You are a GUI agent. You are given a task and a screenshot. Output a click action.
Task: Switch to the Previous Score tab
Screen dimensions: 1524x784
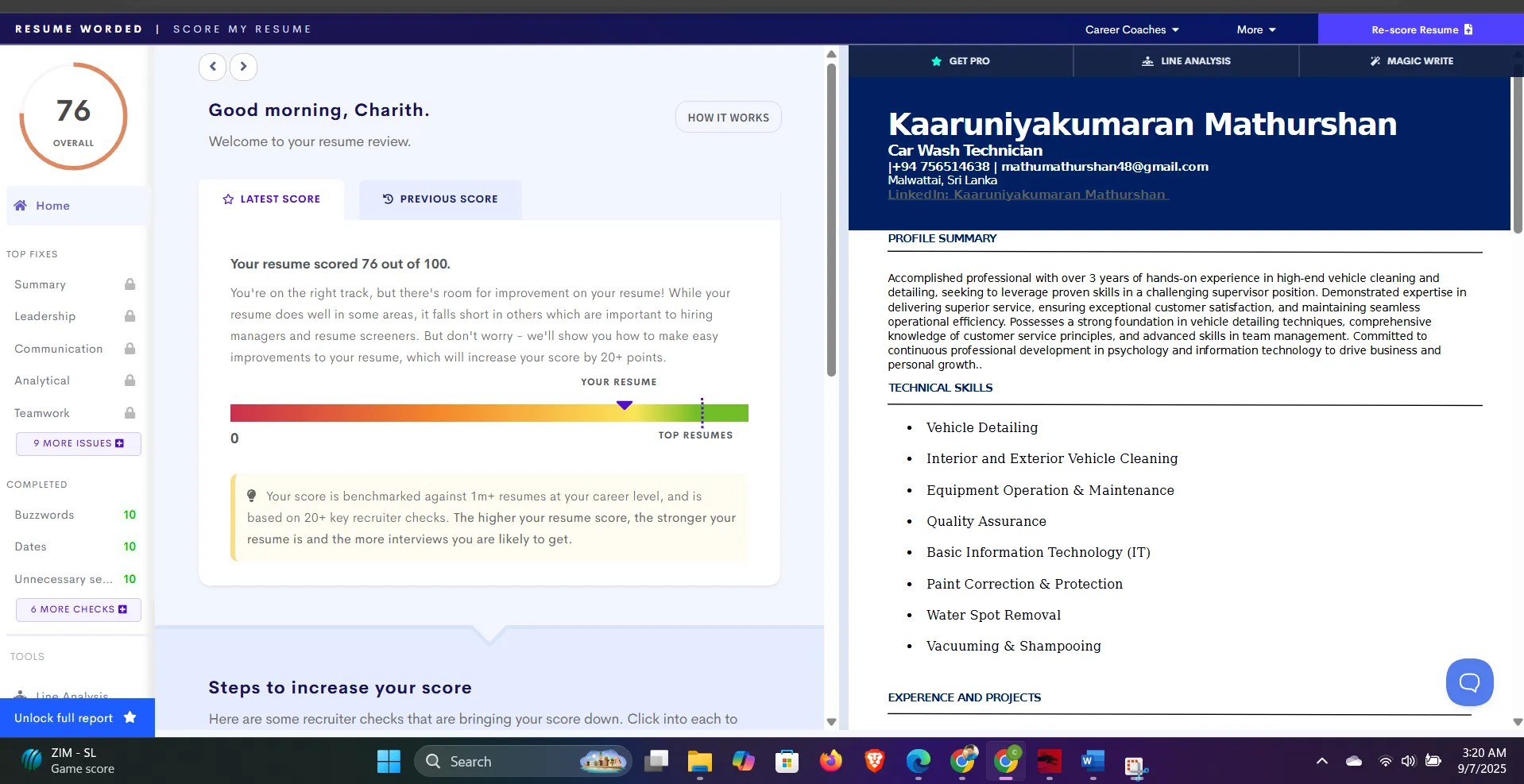pyautogui.click(x=440, y=199)
